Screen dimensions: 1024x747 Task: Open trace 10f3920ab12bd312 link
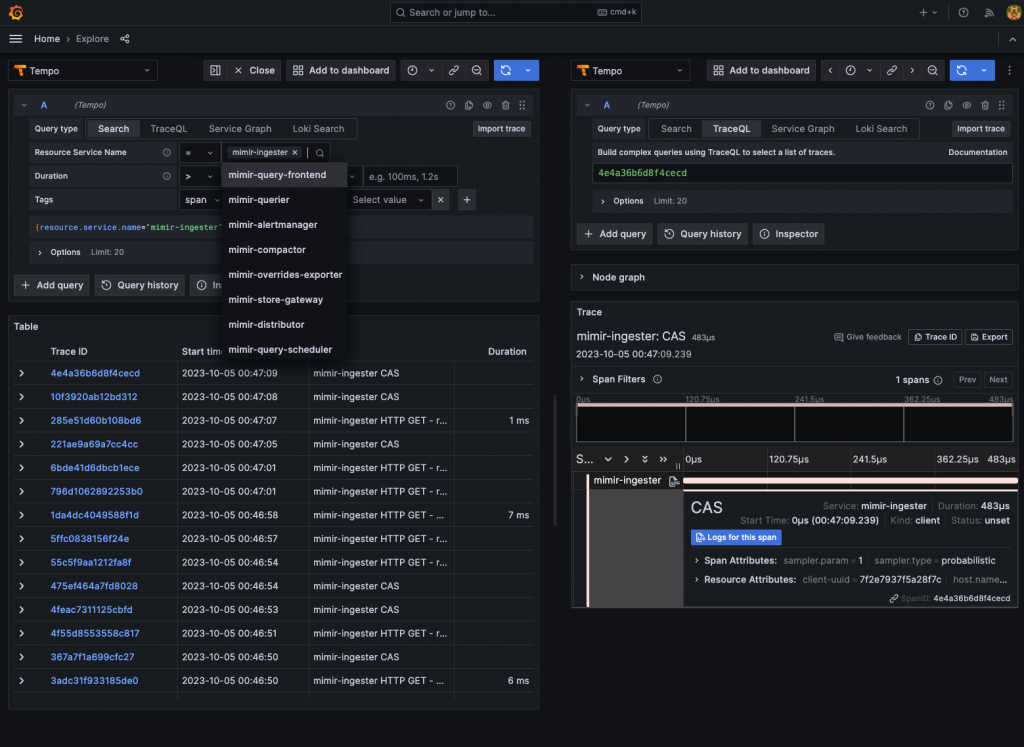(94, 397)
